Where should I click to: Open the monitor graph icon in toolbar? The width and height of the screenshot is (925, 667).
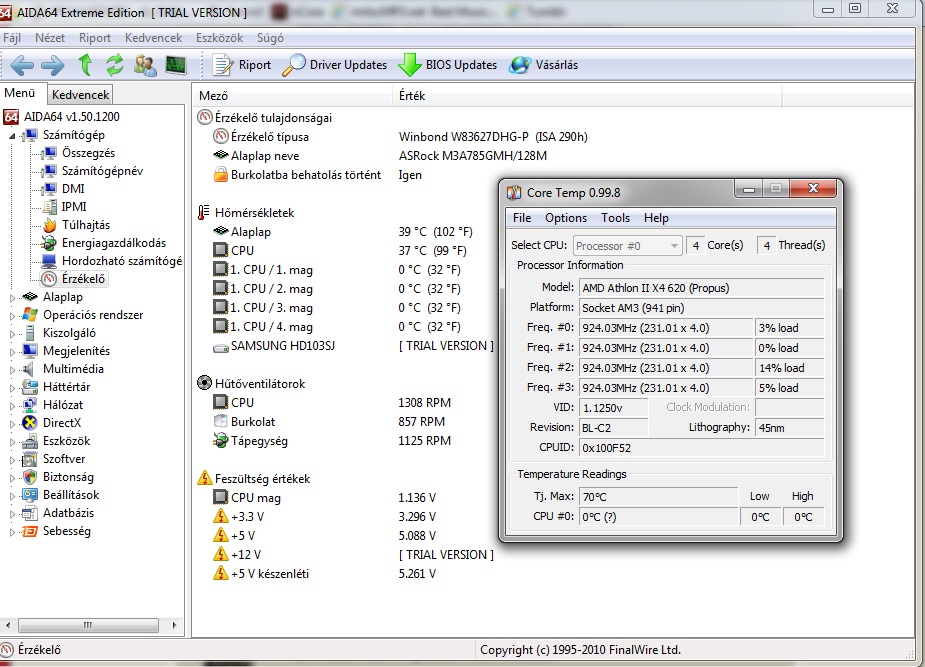(x=176, y=64)
